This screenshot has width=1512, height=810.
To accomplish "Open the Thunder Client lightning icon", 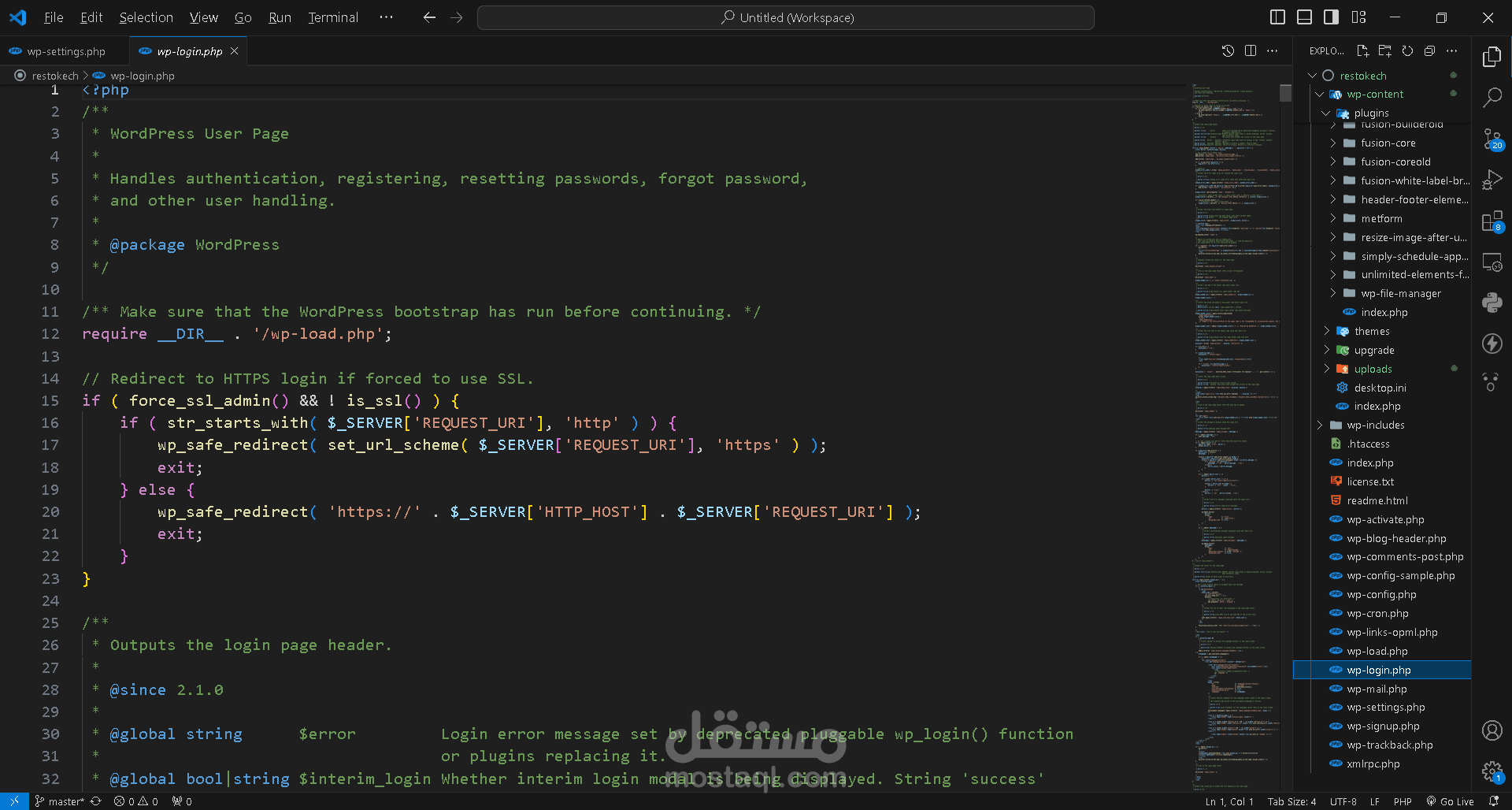I will coord(1492,344).
